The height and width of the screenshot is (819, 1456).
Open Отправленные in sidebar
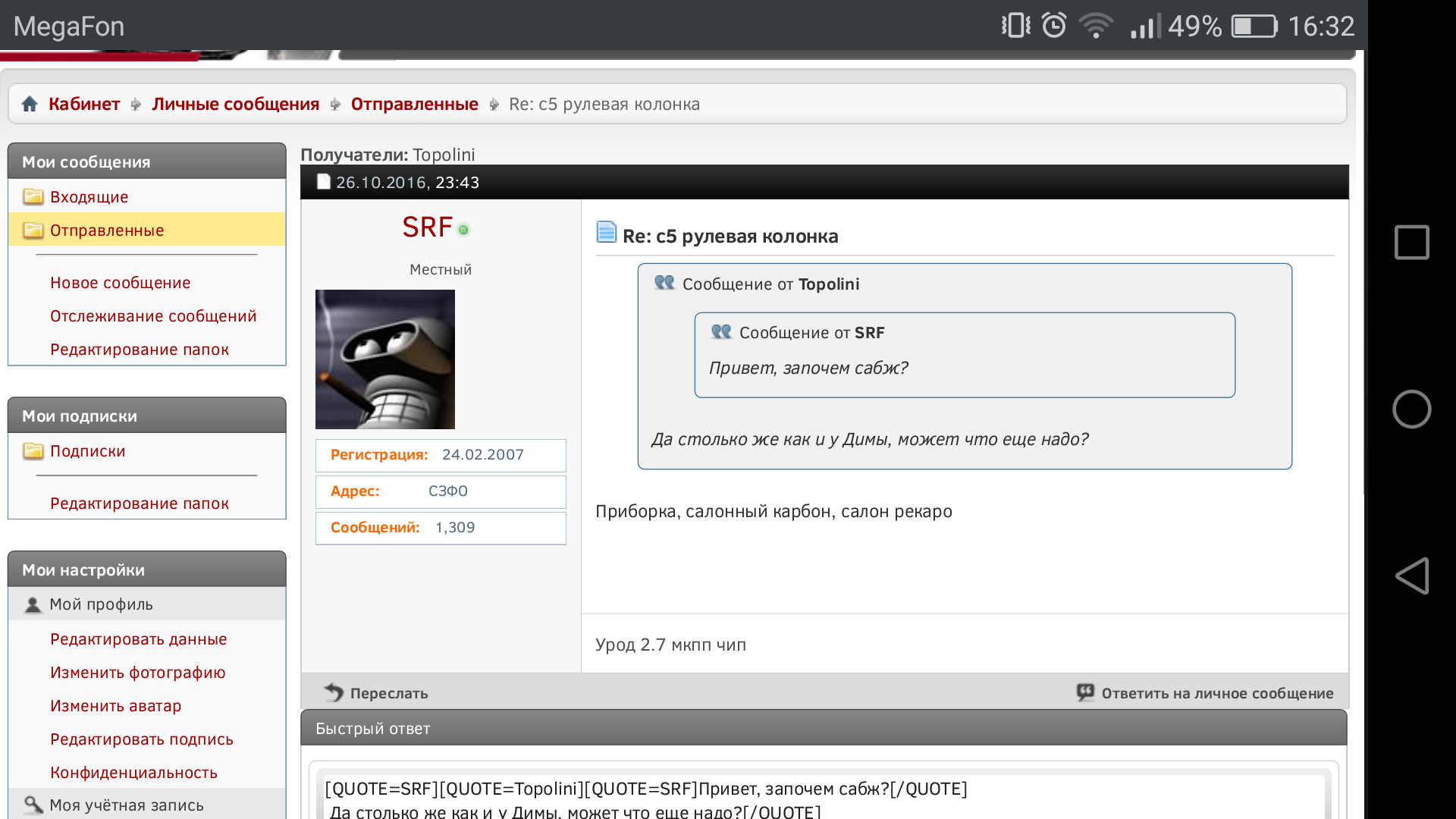(107, 231)
